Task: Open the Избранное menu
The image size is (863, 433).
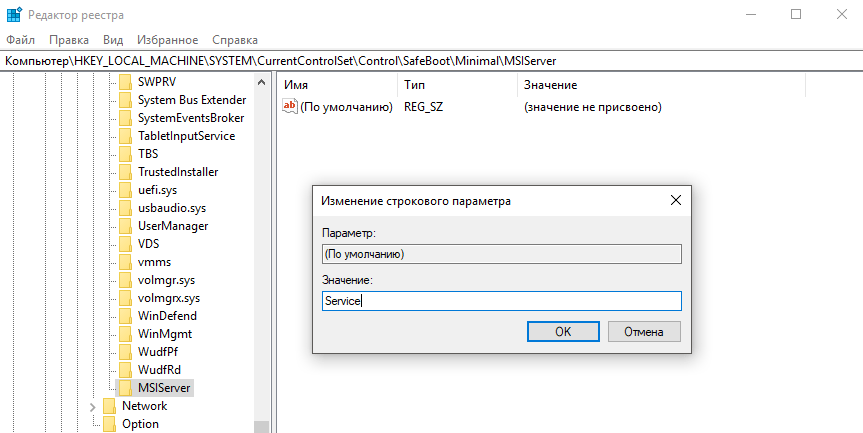Action: 167,40
